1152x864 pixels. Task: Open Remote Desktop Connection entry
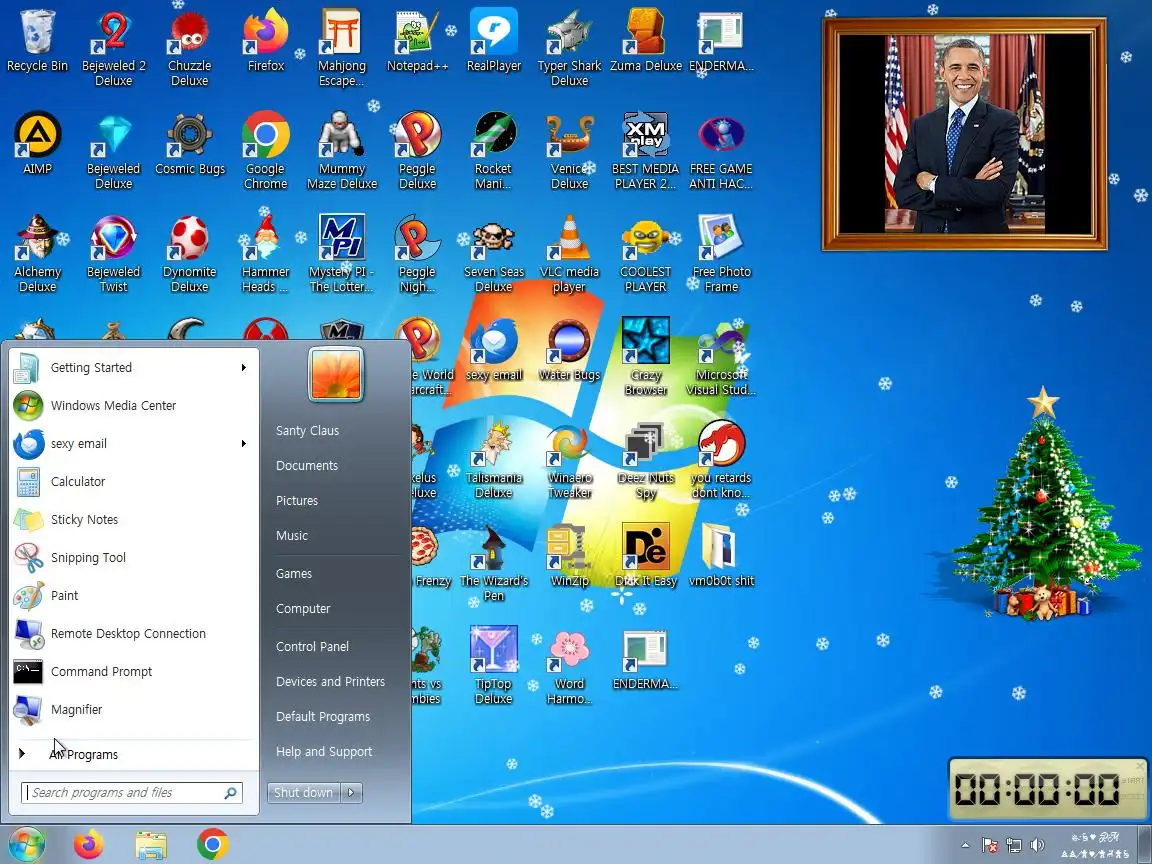tap(132, 633)
